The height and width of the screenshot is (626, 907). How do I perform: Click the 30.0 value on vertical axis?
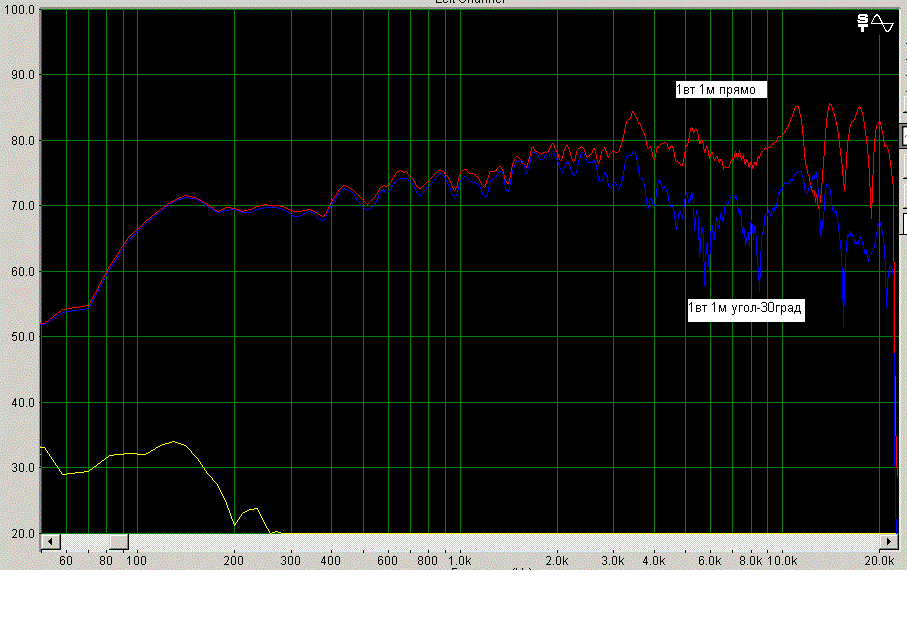(x=23, y=467)
